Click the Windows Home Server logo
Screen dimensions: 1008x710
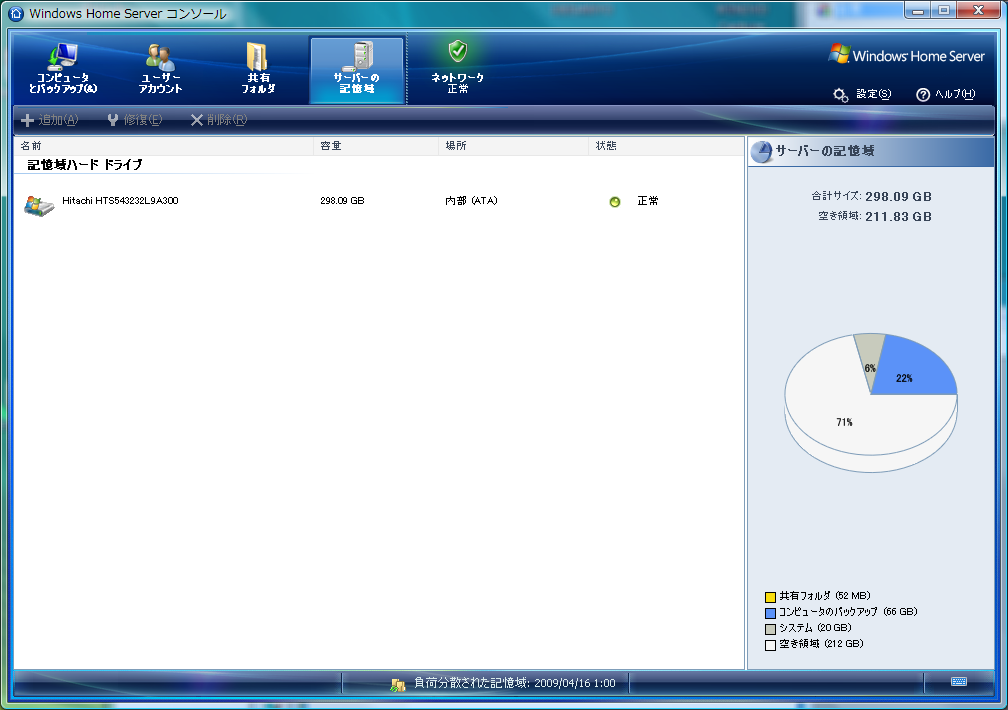(x=906, y=55)
